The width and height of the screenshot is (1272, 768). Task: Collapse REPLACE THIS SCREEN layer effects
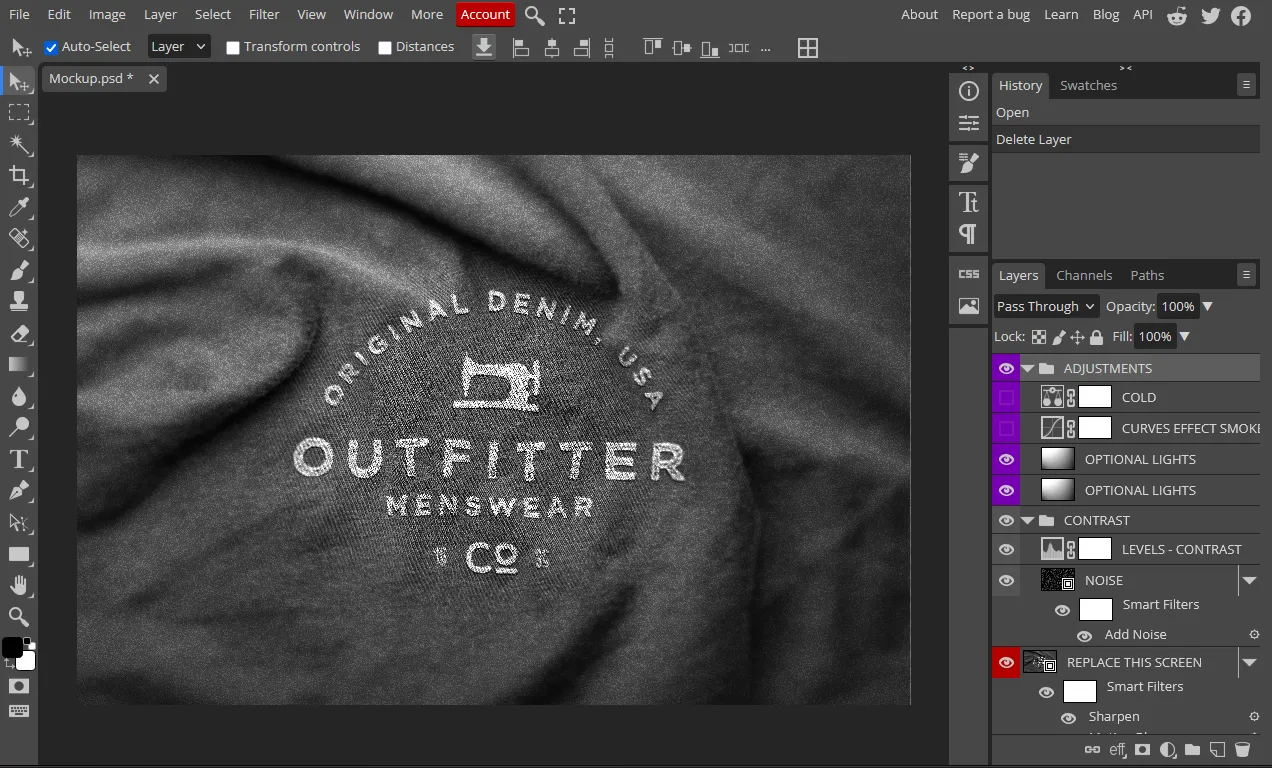click(1249, 662)
